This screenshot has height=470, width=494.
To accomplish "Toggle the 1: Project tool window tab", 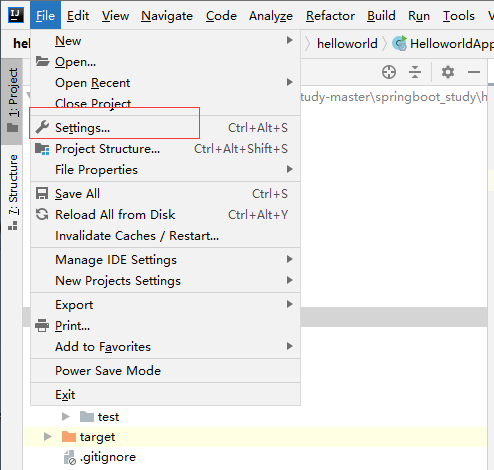I will [12, 101].
